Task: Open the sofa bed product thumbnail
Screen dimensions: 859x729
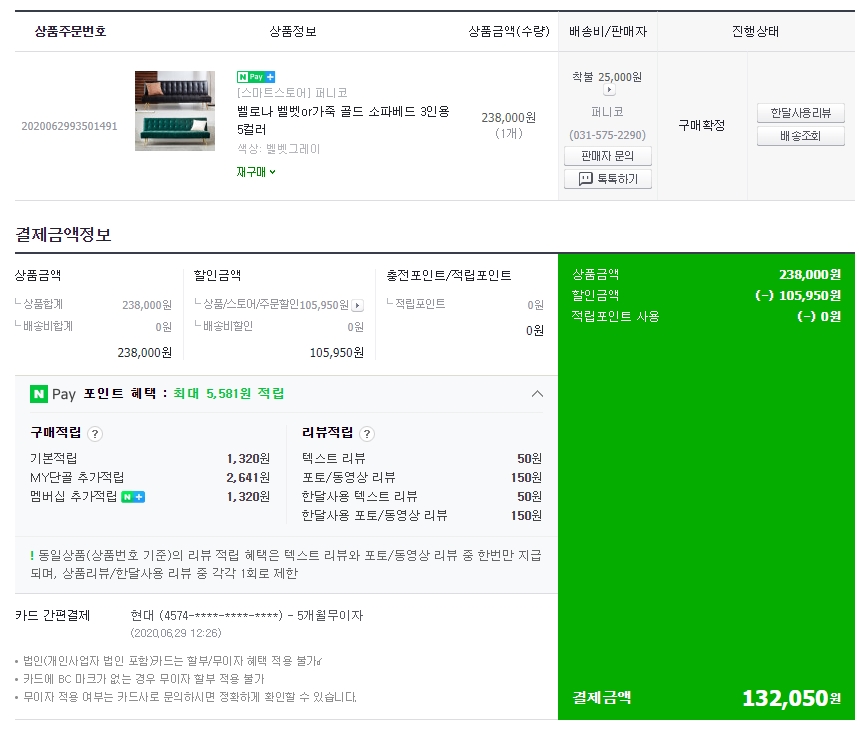Action: 175,111
